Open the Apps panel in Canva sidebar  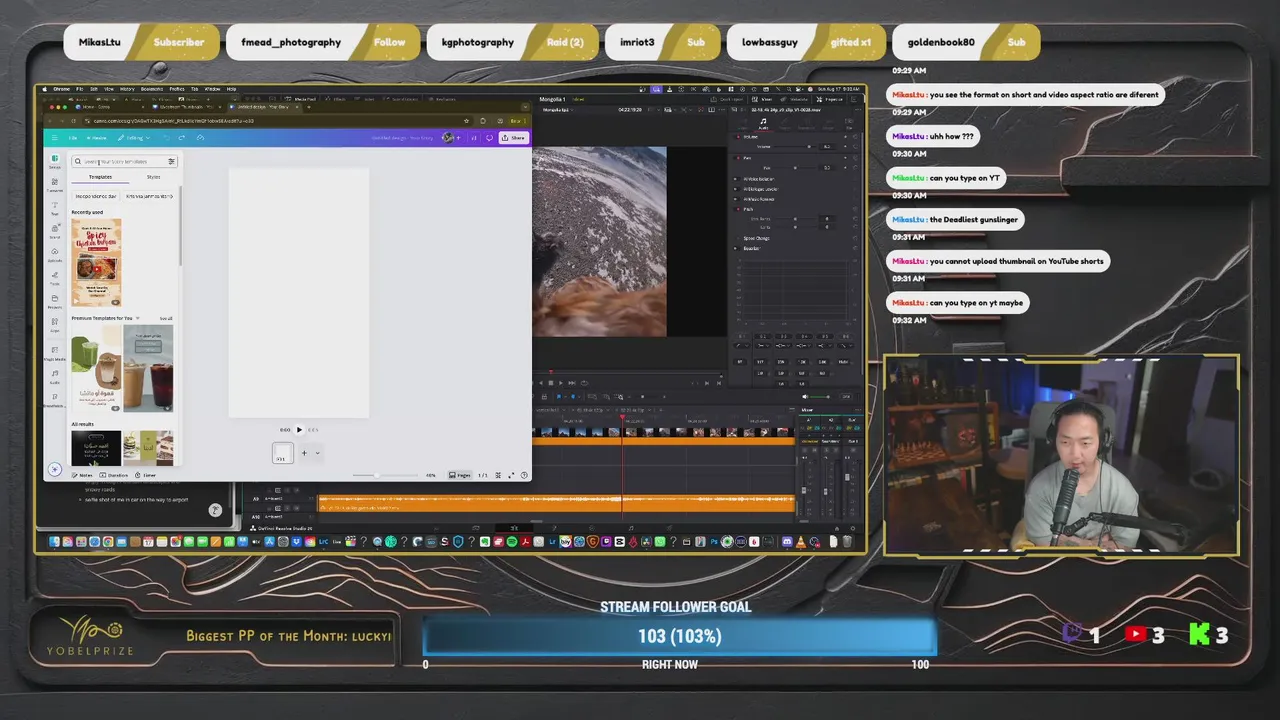55,324
